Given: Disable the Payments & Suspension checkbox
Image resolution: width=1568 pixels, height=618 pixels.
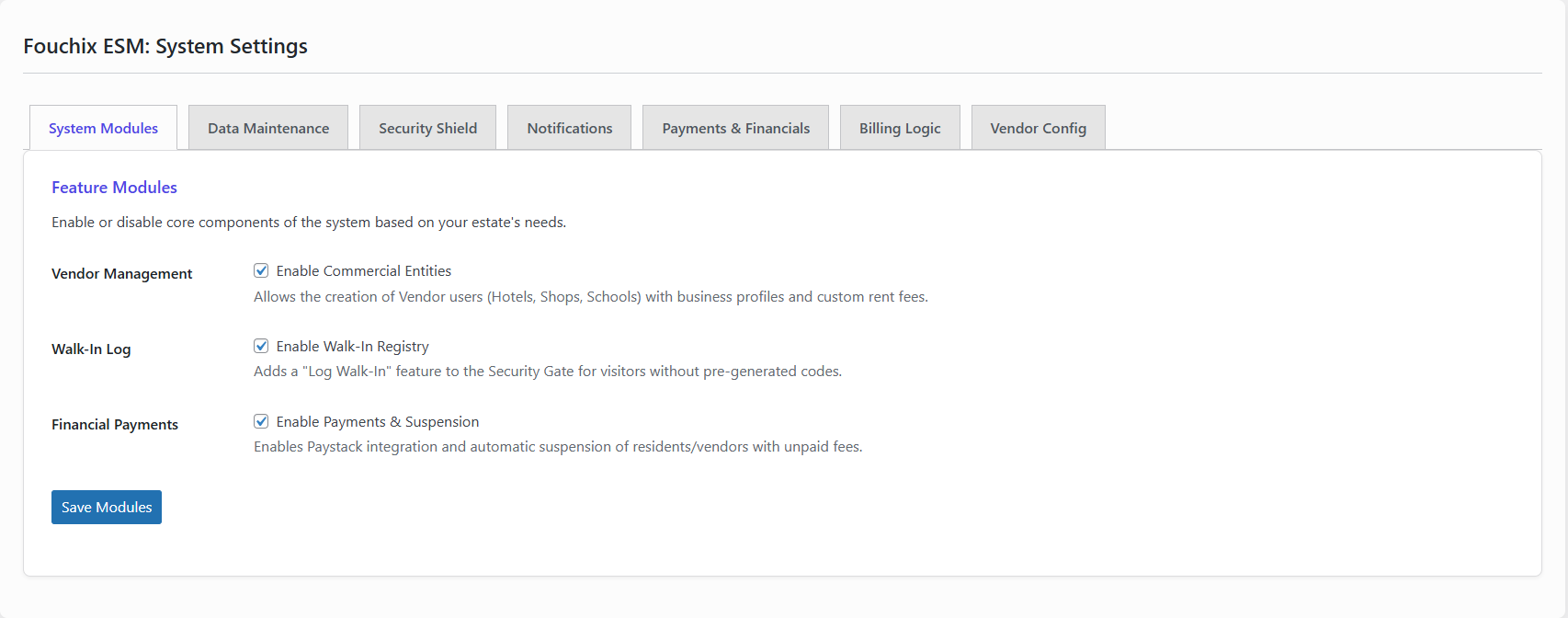Looking at the screenshot, I should pyautogui.click(x=261, y=421).
